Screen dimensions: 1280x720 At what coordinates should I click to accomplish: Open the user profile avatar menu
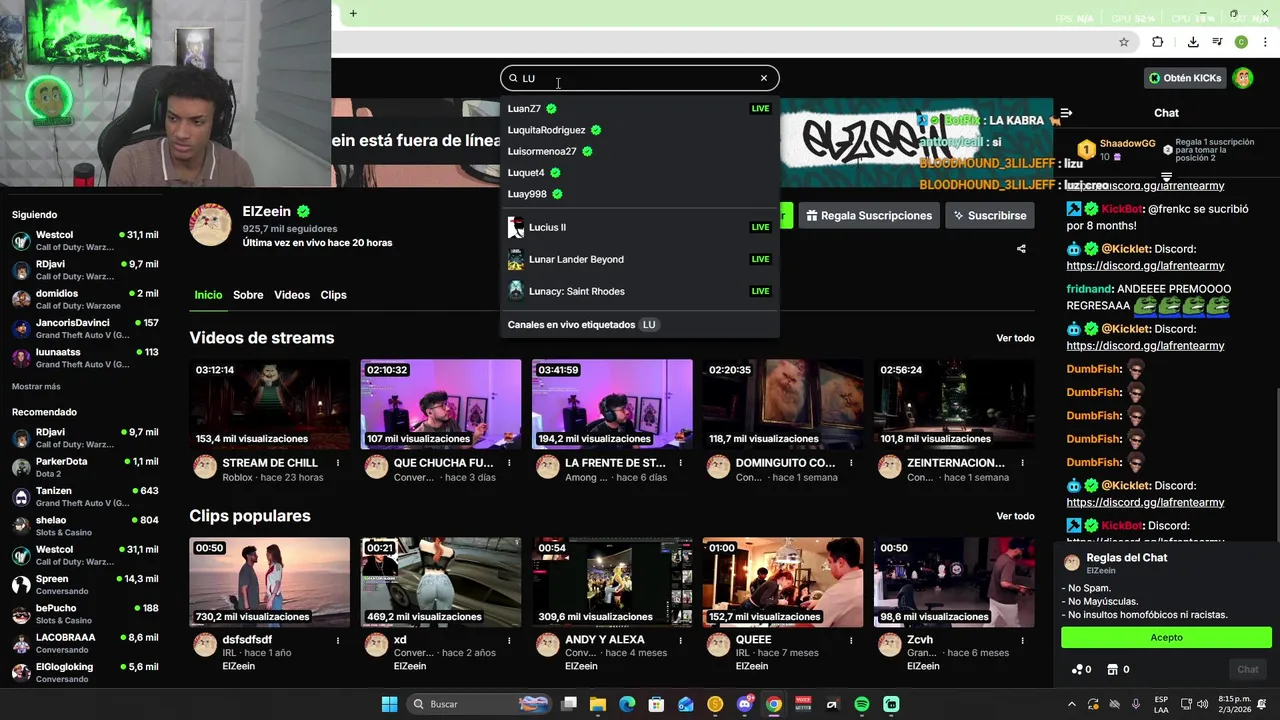1243,78
